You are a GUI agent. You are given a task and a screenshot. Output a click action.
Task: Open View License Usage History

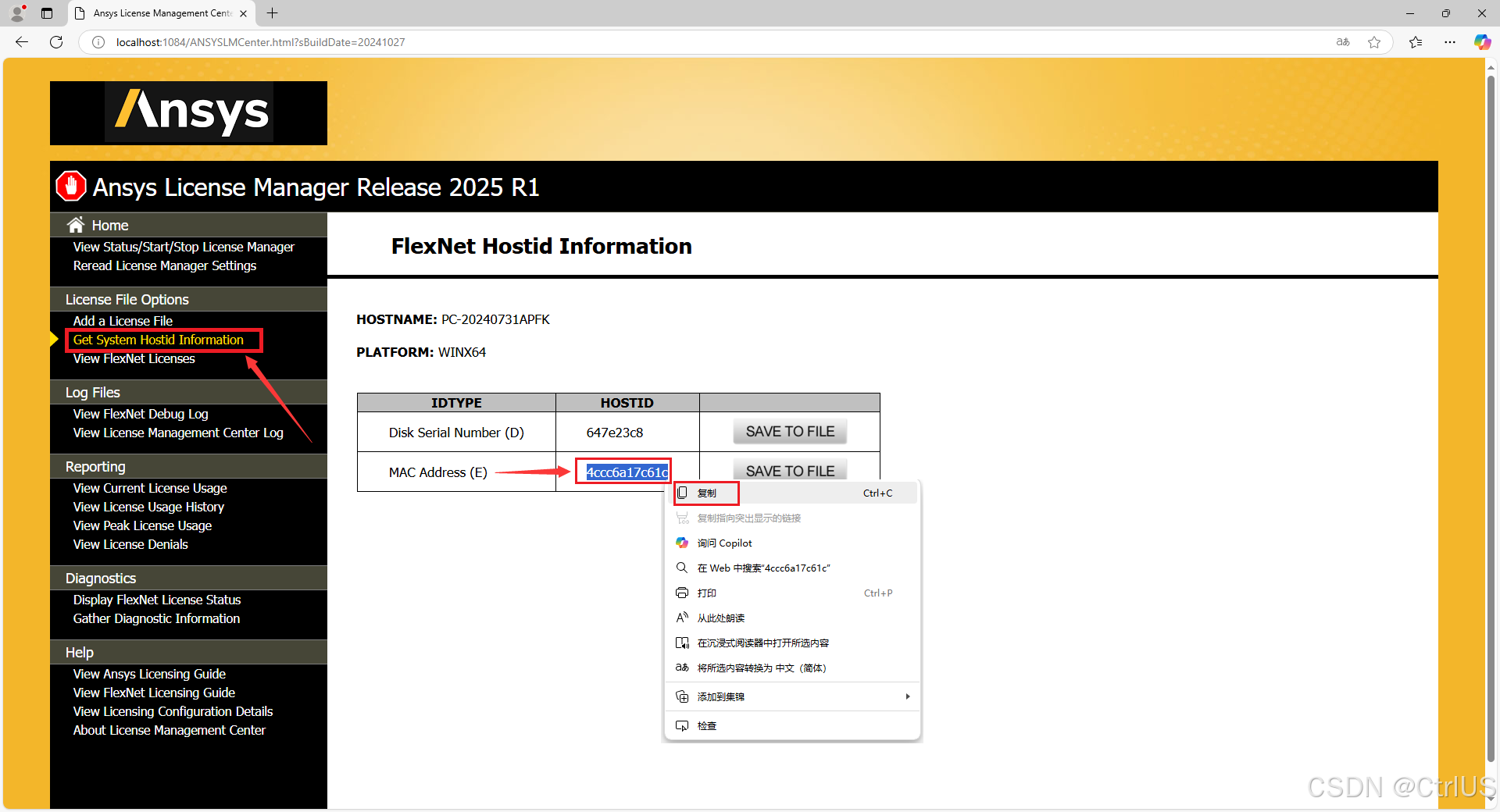click(148, 507)
